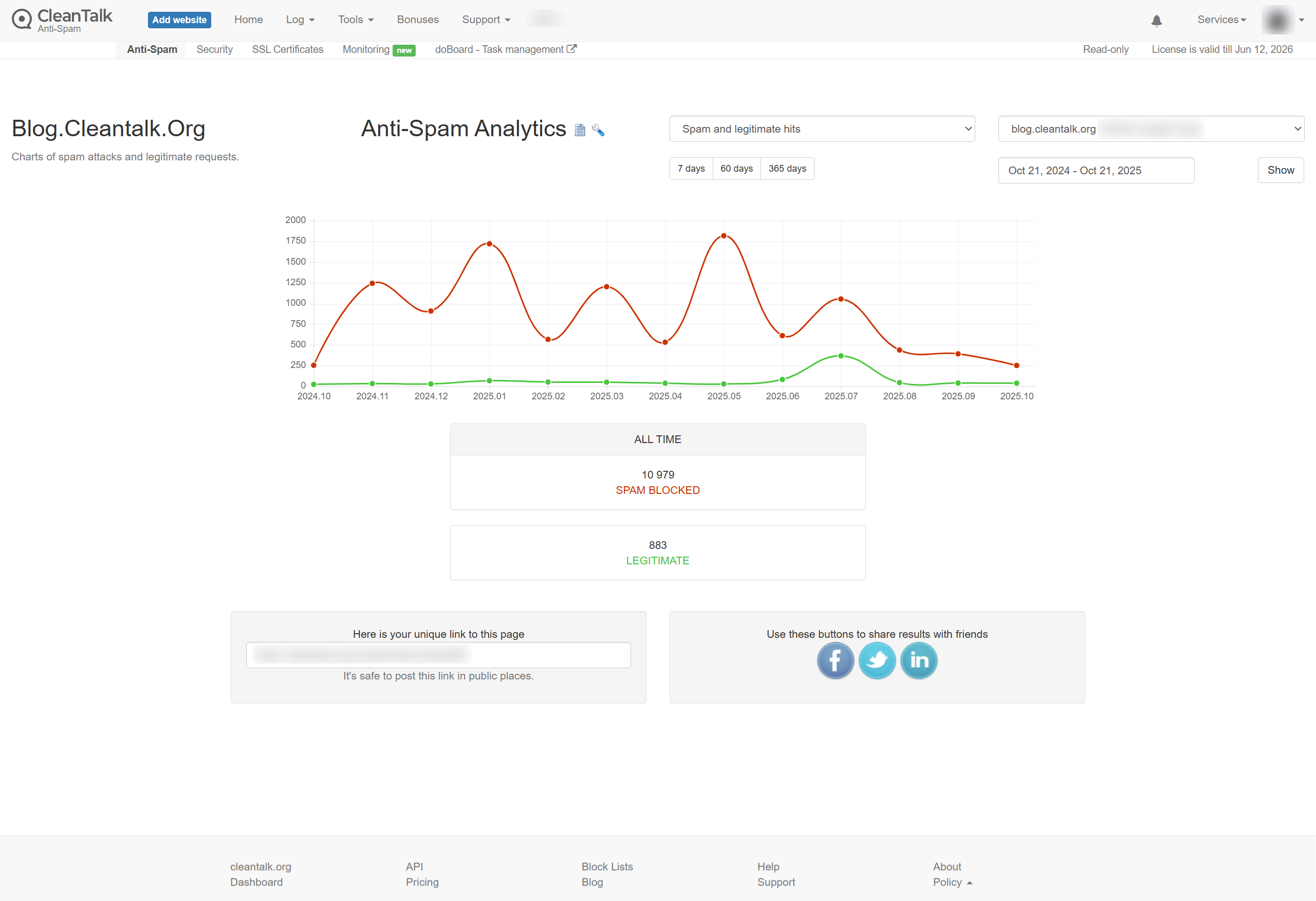Open Spam and legitimate hits dropdown

(822, 129)
